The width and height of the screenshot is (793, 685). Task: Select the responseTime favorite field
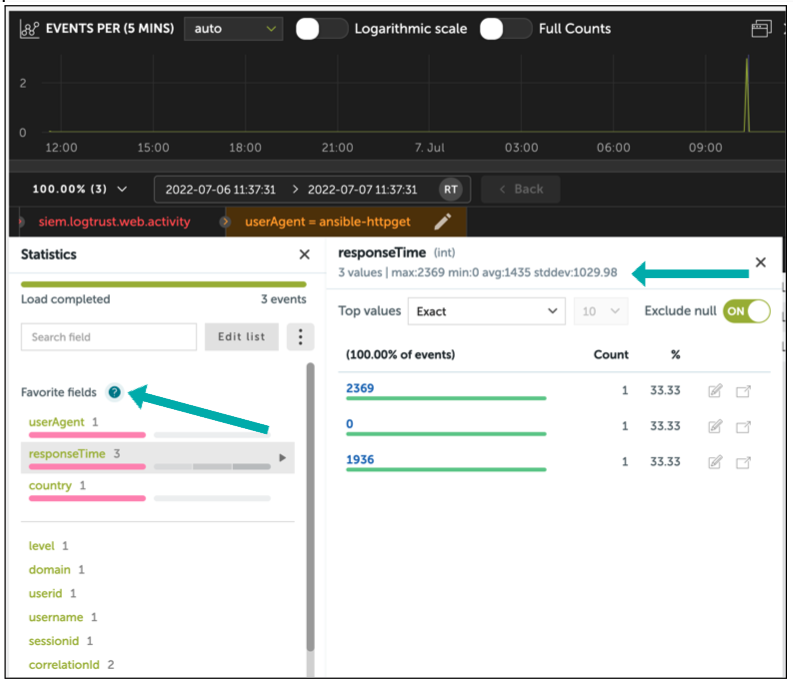tap(68, 454)
